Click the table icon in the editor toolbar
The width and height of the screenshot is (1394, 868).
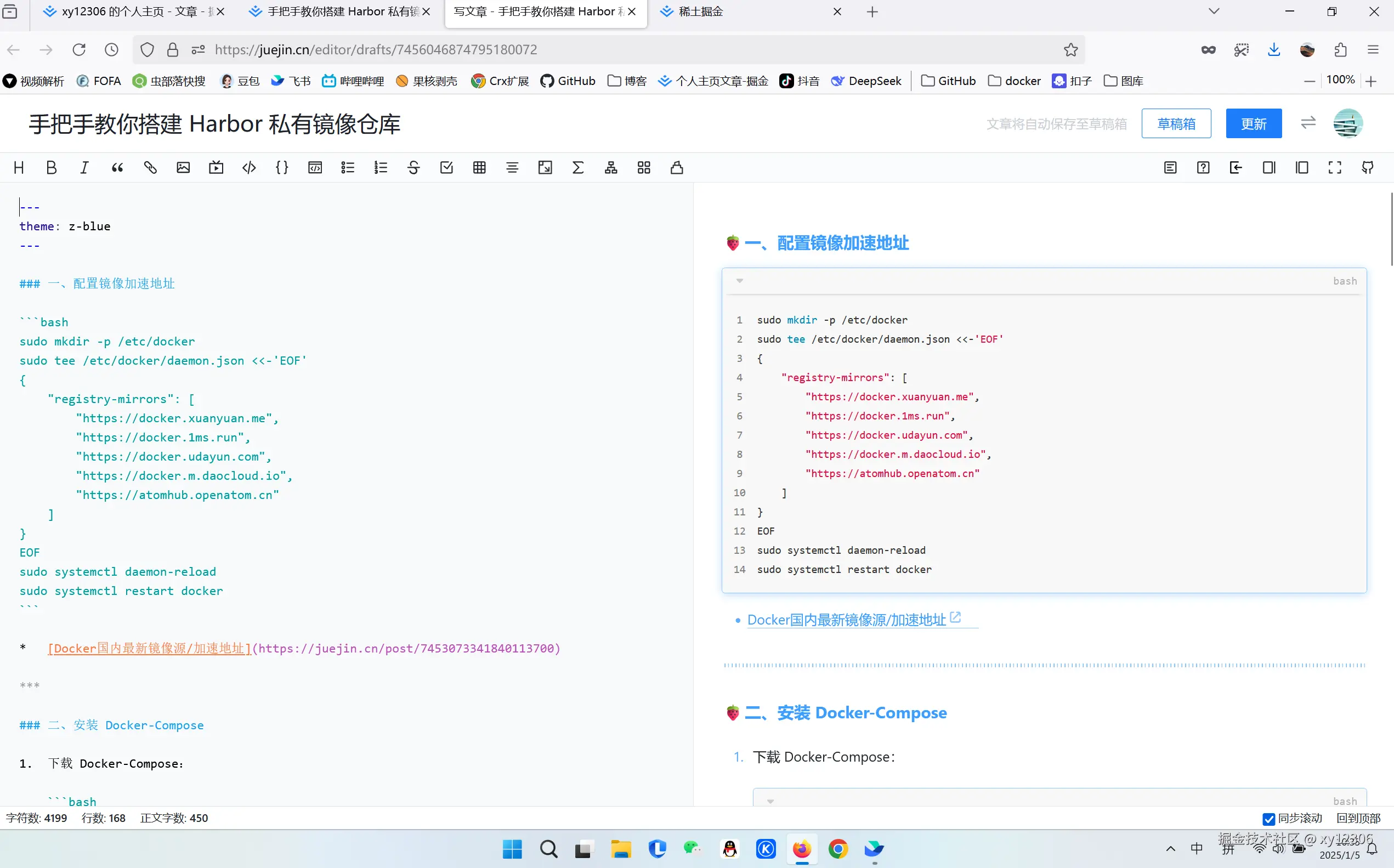point(479,168)
